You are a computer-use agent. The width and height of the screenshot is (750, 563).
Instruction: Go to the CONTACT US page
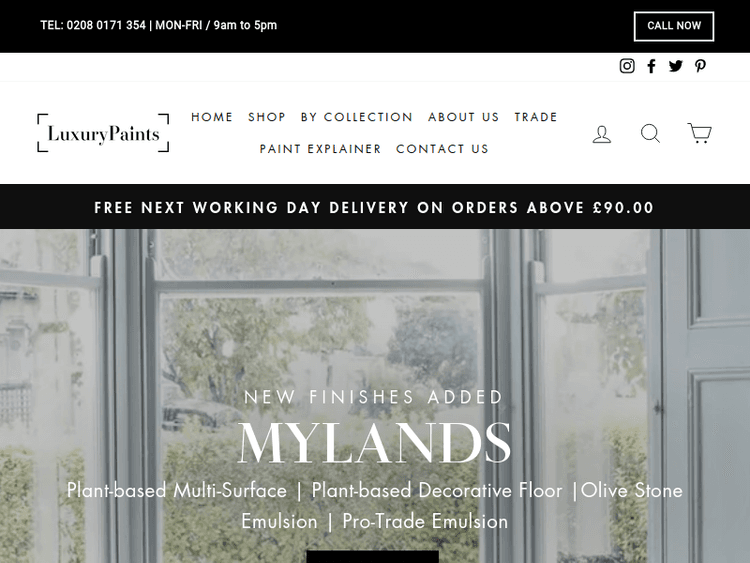442,149
